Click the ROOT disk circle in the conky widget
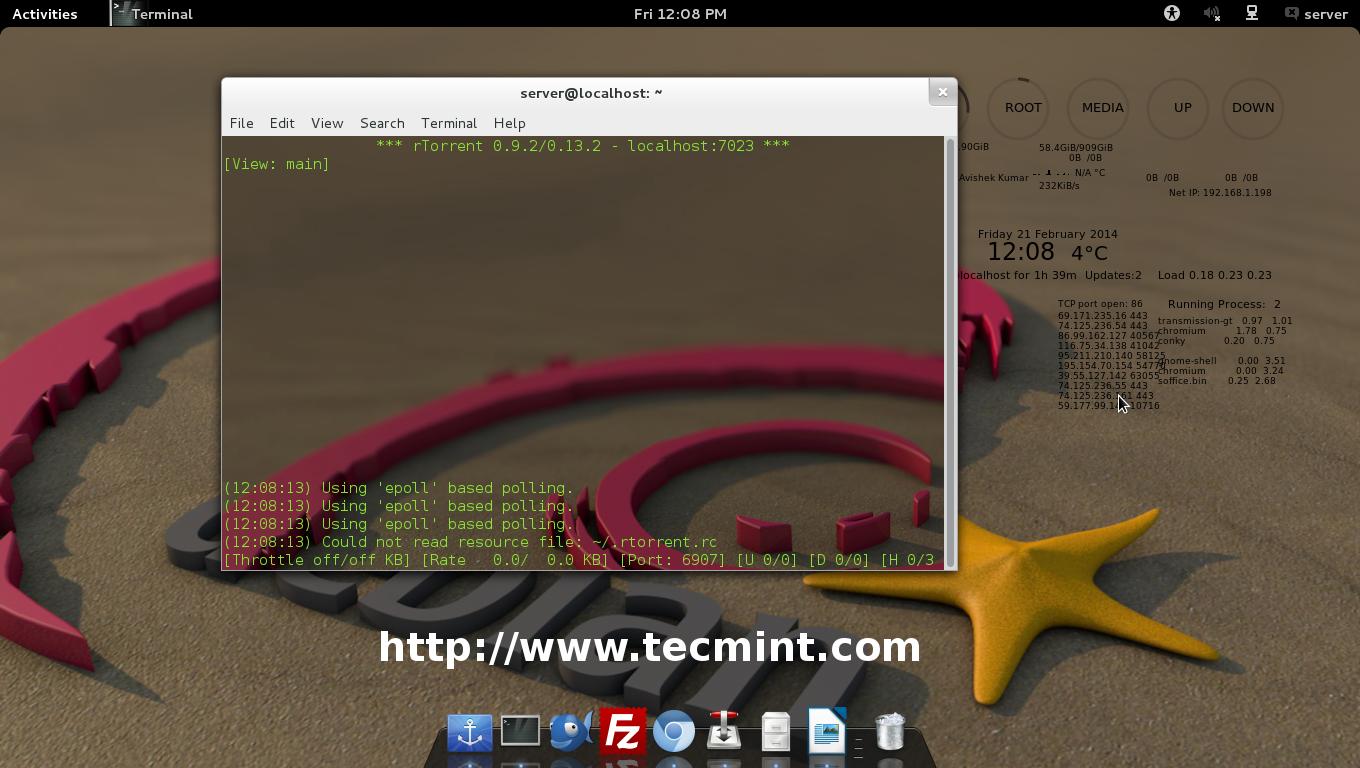The height and width of the screenshot is (768, 1360). click(x=1020, y=107)
